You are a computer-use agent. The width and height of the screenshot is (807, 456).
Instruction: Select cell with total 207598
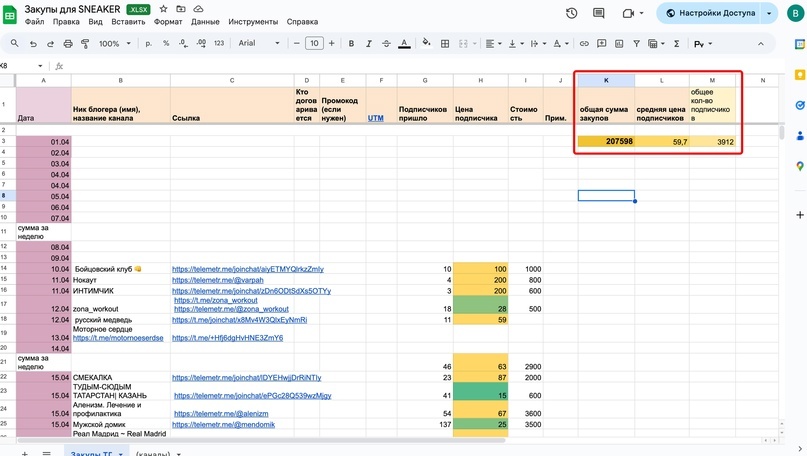606,141
